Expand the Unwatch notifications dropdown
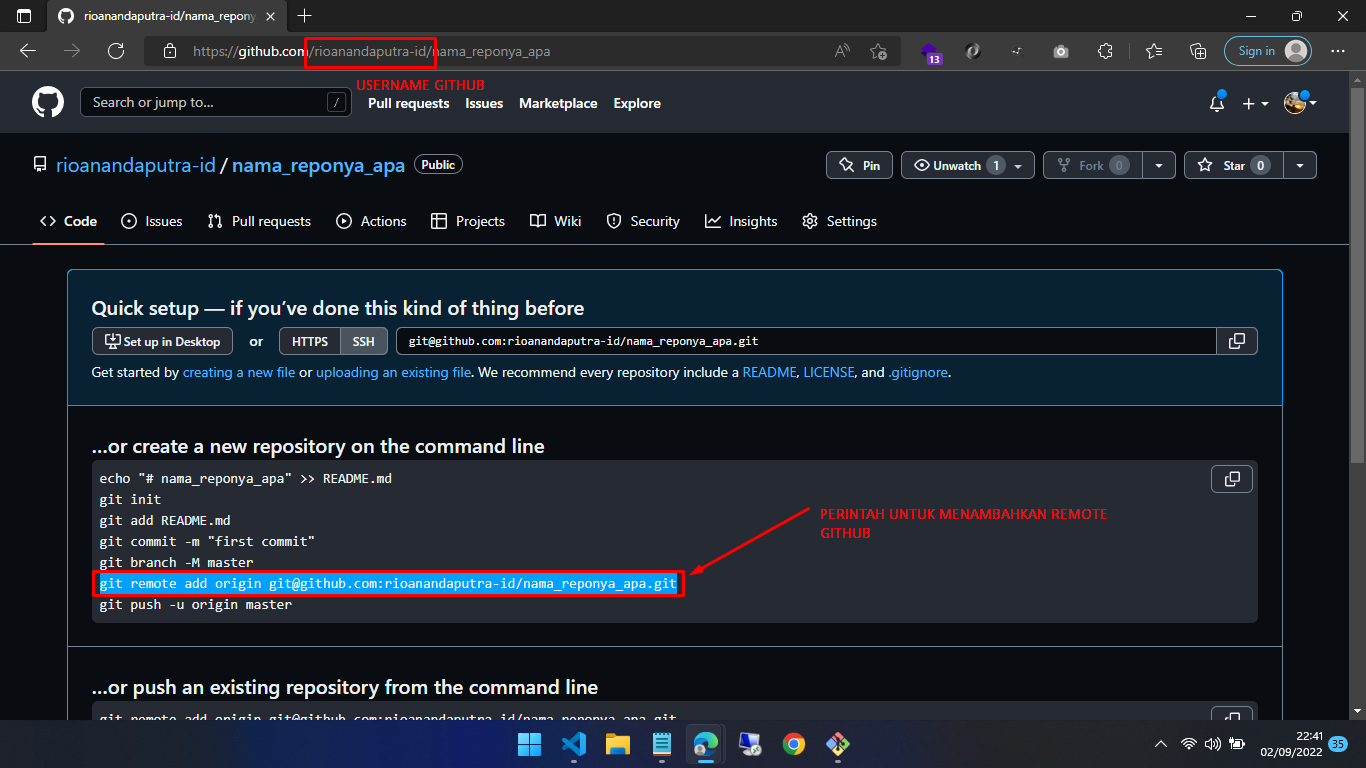Viewport: 1366px width, 768px height. tap(968, 165)
